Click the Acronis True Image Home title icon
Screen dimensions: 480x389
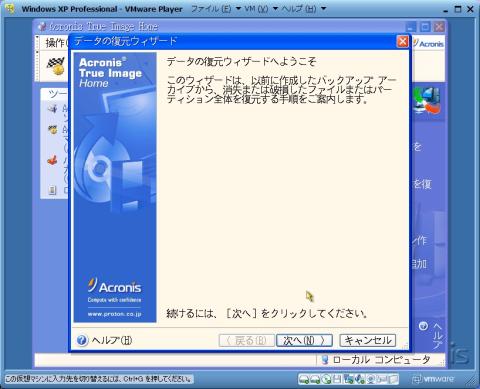(x=42, y=26)
